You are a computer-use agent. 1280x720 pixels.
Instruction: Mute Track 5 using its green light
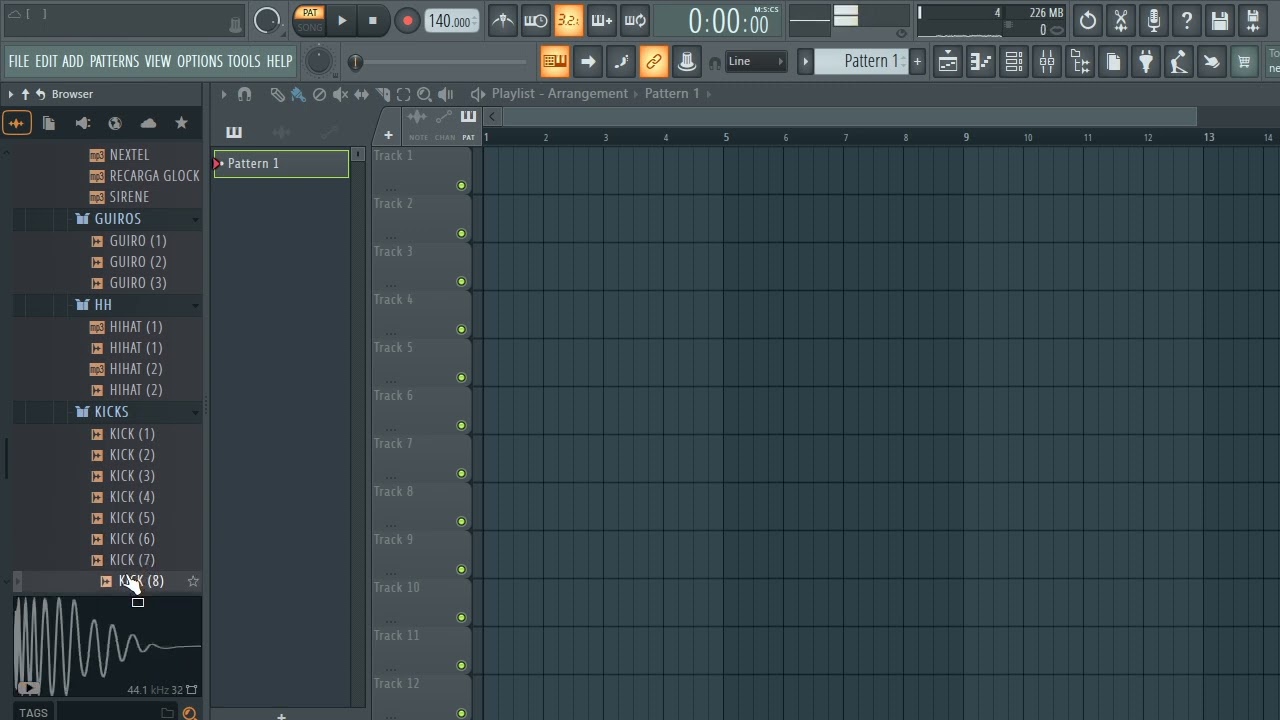click(x=461, y=378)
